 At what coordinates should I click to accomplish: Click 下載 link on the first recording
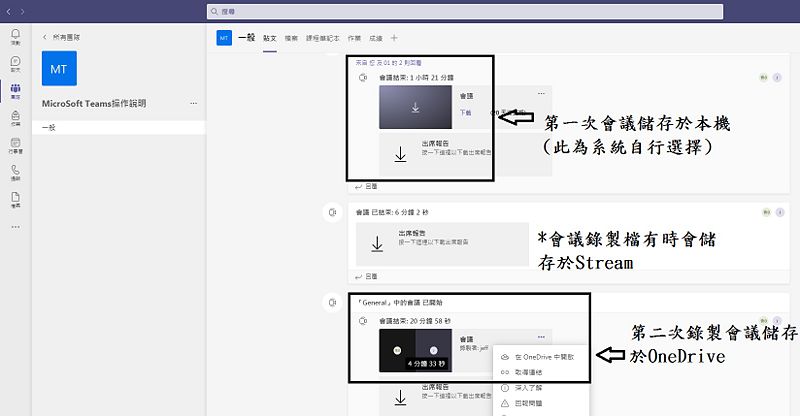465,113
